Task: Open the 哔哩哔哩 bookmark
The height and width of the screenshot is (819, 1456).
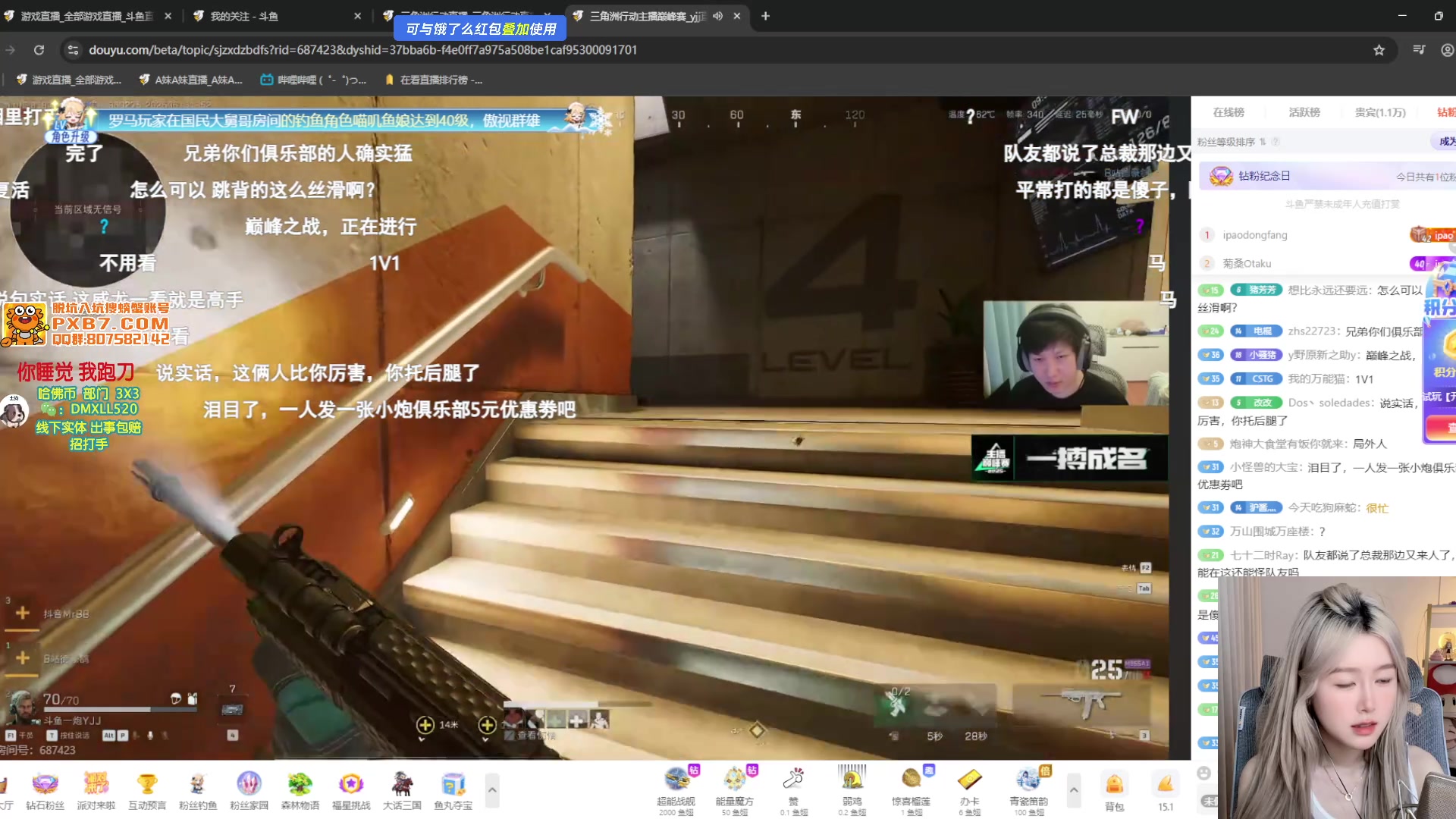Action: (313, 80)
